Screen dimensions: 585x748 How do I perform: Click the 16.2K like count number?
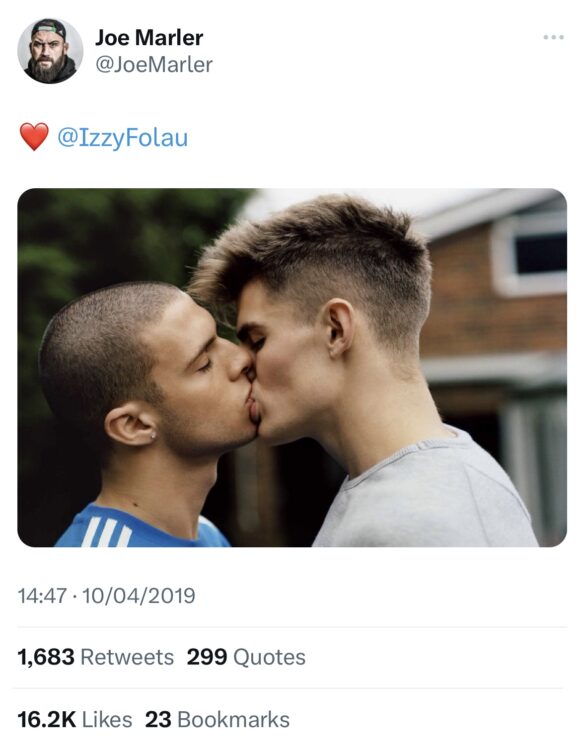tap(47, 720)
